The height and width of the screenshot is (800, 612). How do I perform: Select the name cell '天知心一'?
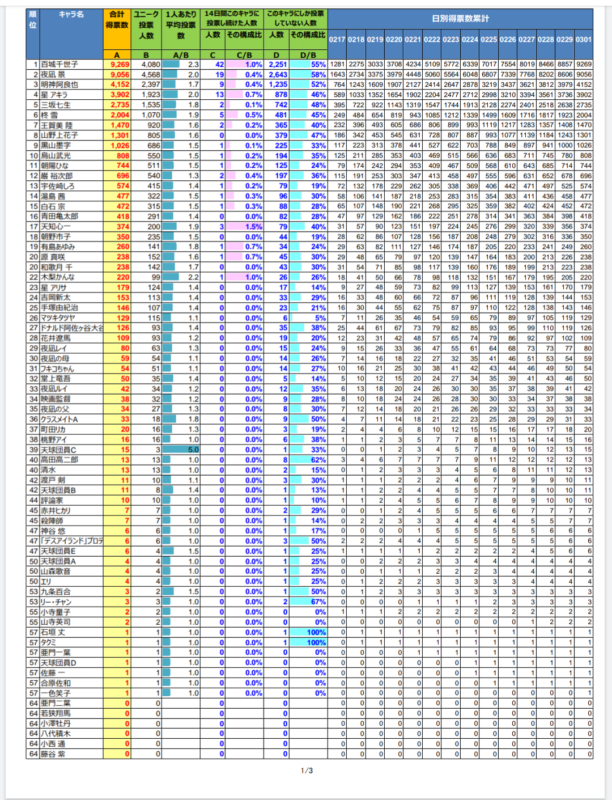[71, 227]
